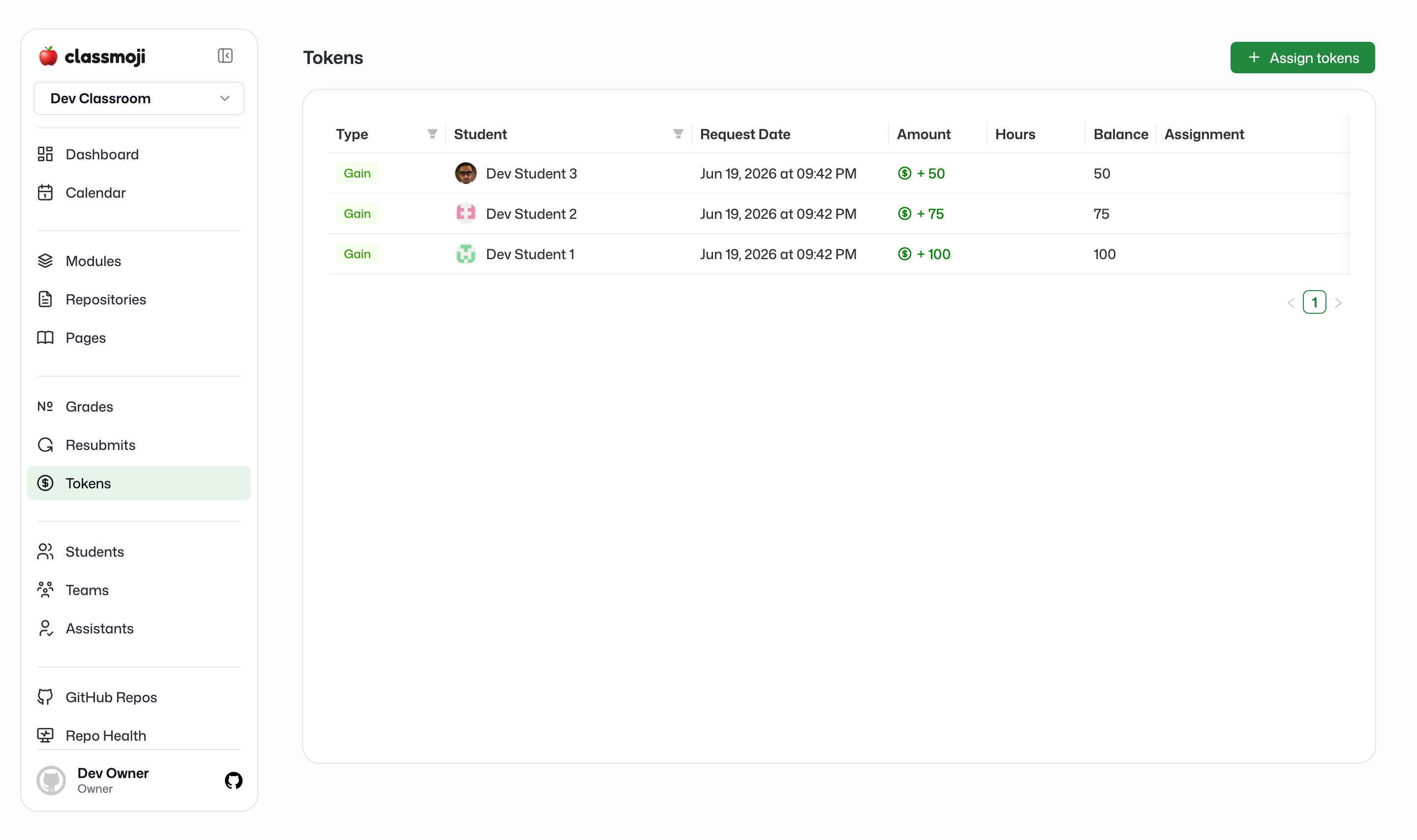This screenshot has width=1417, height=840.
Task: Click the + 100 amount value
Action: [x=933, y=254]
